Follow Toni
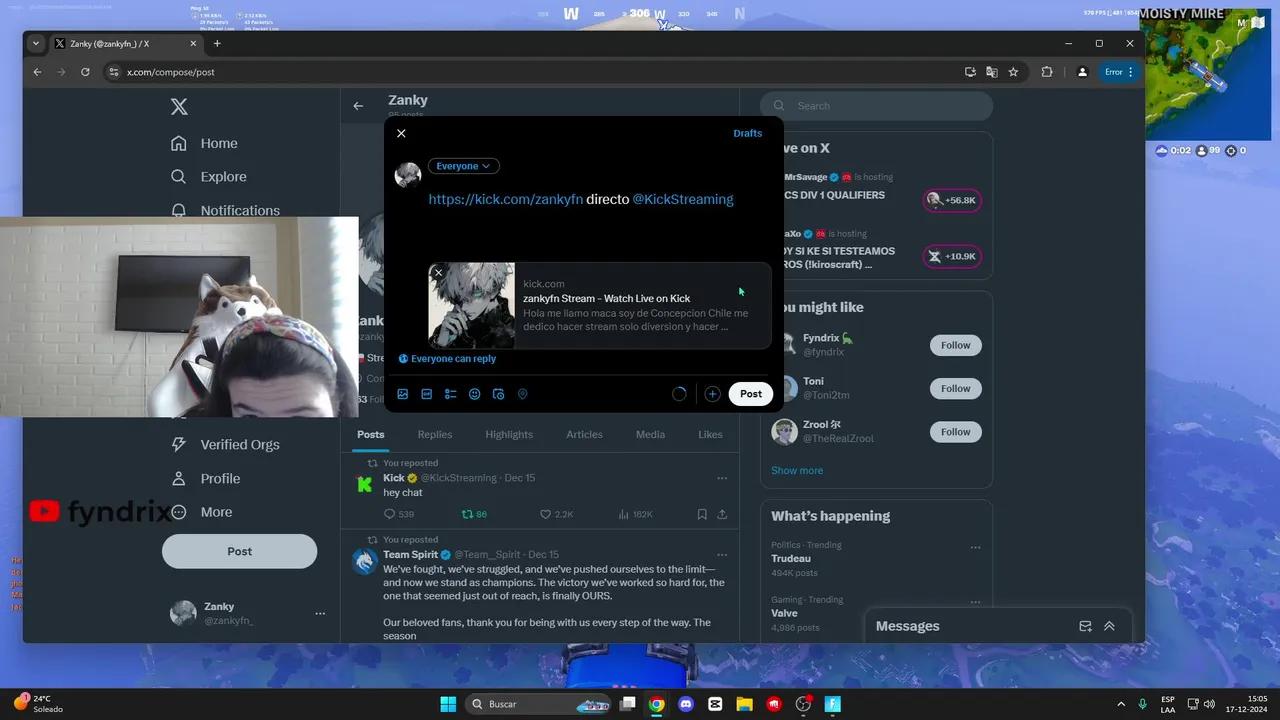This screenshot has width=1280, height=720. pyautogui.click(x=955, y=388)
